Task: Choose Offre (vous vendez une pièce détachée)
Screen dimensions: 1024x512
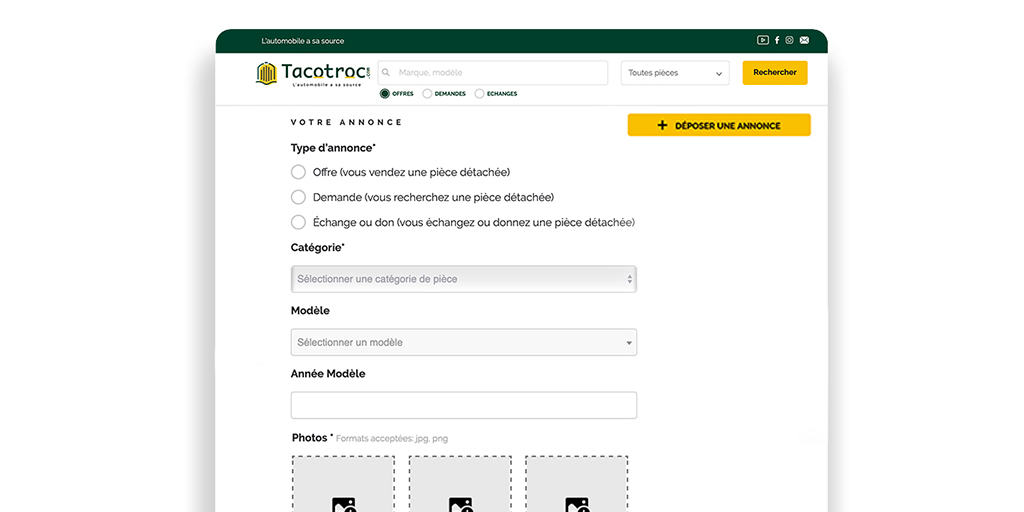Action: 298,172
